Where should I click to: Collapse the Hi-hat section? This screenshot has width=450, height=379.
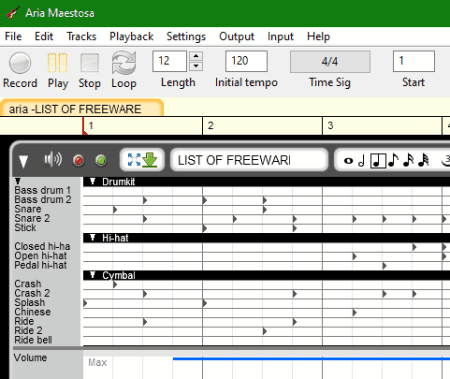tap(93, 237)
